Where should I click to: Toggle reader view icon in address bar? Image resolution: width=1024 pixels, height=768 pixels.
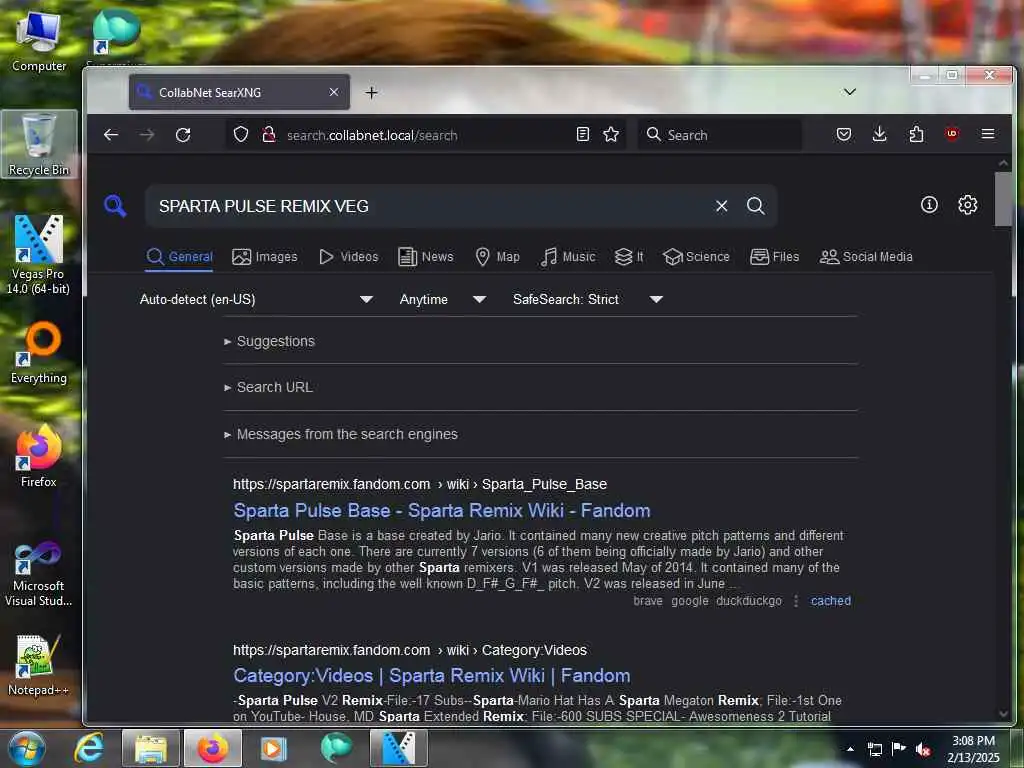tap(583, 135)
